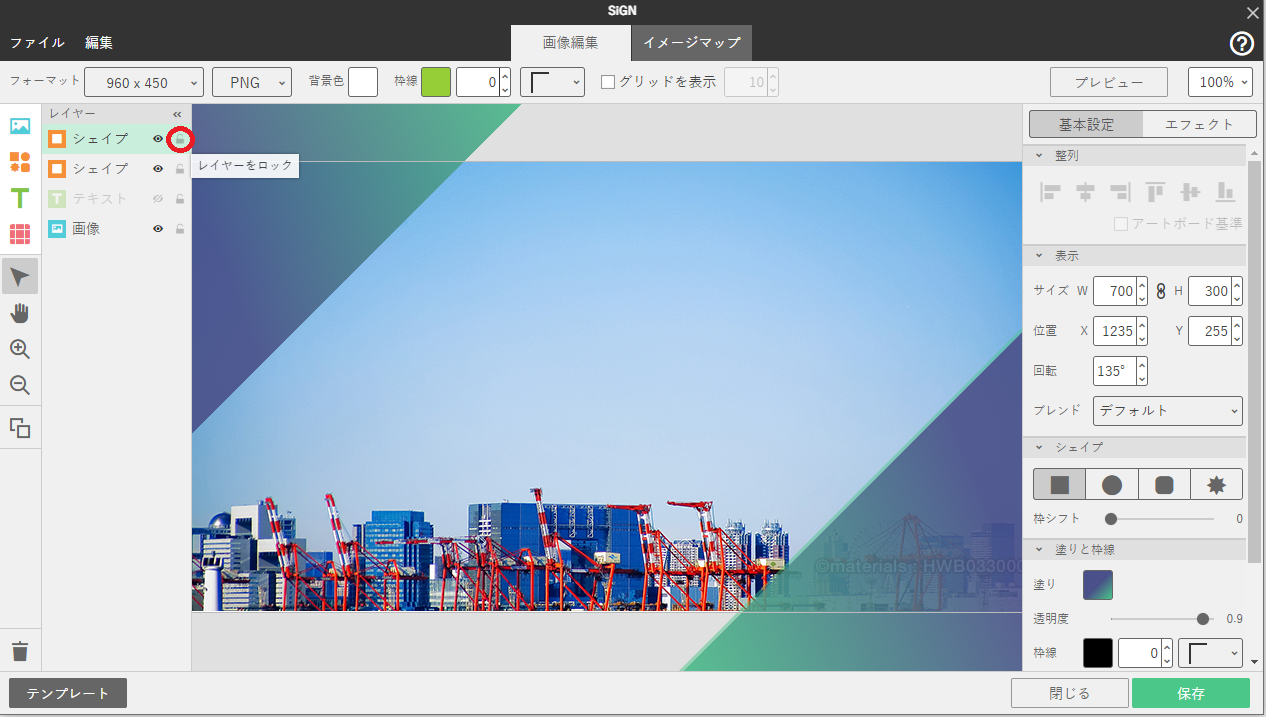1266x717 pixels.
Task: Open the PNG file type dropdown
Action: point(251,83)
